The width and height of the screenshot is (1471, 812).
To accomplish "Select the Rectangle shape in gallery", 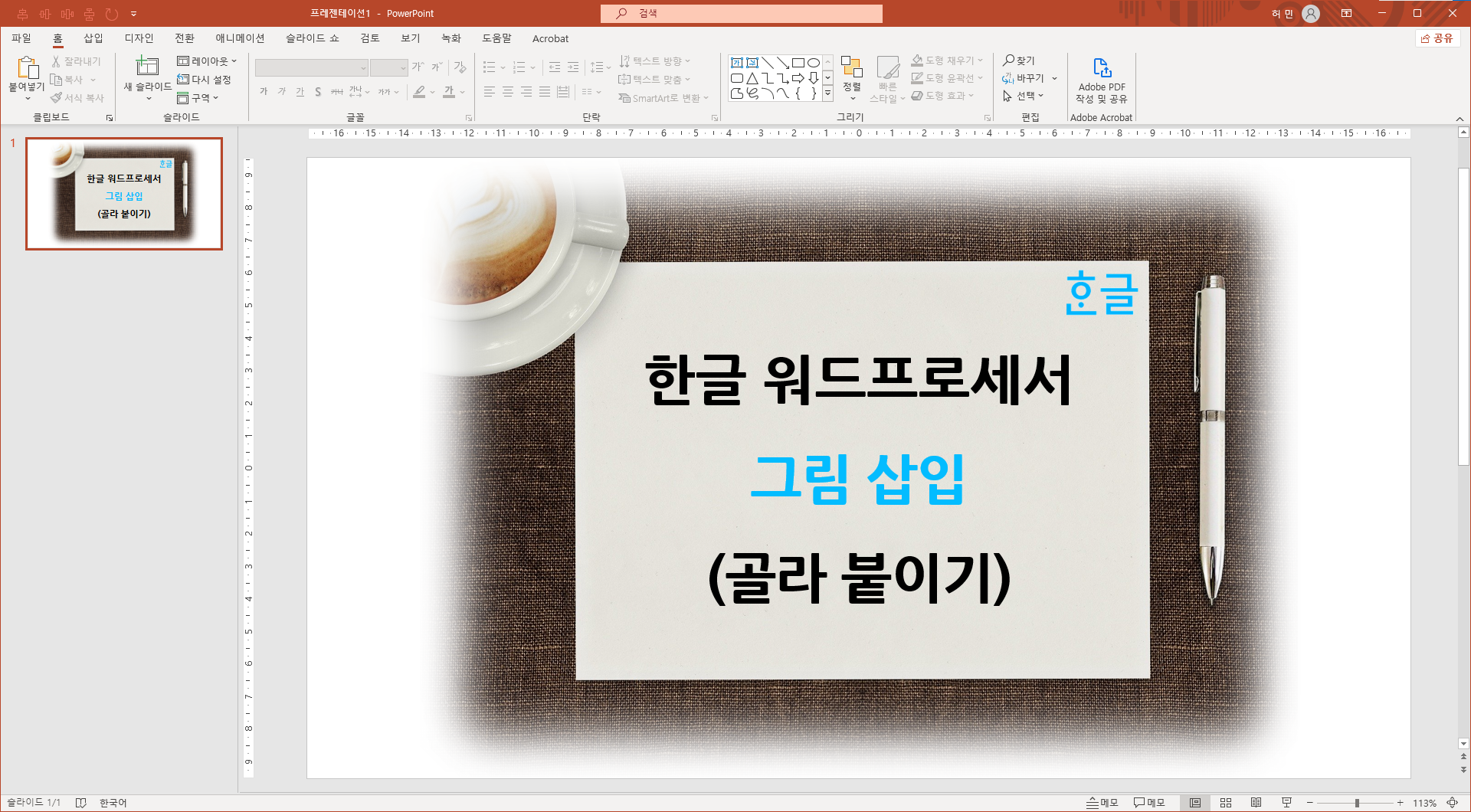I will tap(798, 63).
